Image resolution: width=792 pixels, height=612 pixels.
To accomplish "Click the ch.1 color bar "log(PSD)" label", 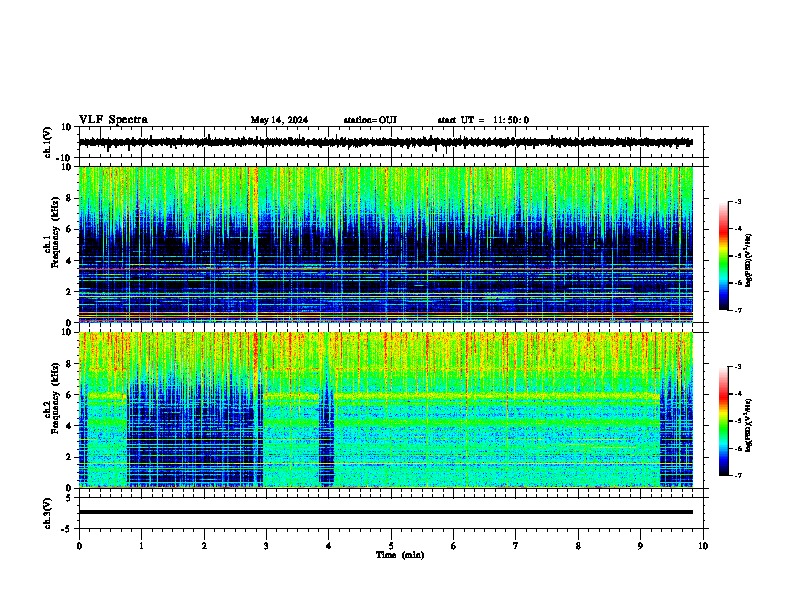I will pyautogui.click(x=749, y=261).
